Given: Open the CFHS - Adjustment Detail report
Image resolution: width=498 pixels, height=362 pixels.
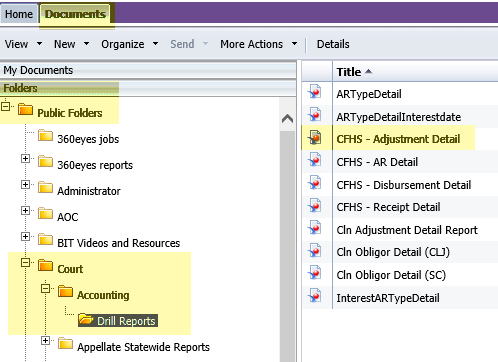Looking at the screenshot, I should (398, 139).
